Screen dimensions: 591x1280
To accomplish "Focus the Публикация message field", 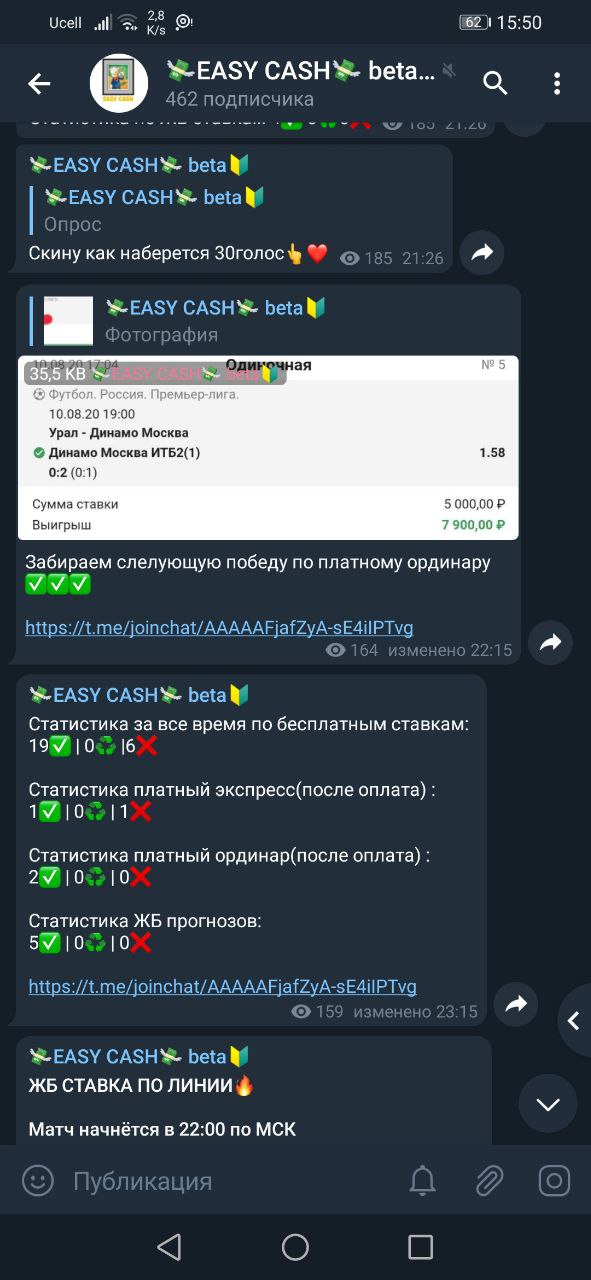I will (230, 1181).
